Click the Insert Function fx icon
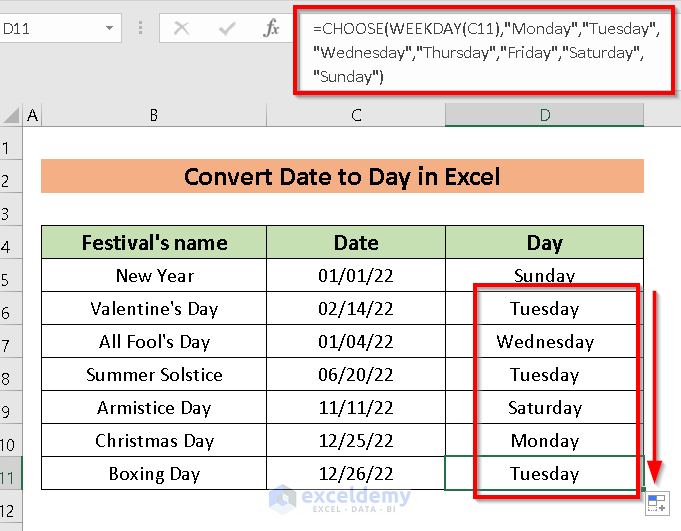681x531 pixels. tap(271, 28)
